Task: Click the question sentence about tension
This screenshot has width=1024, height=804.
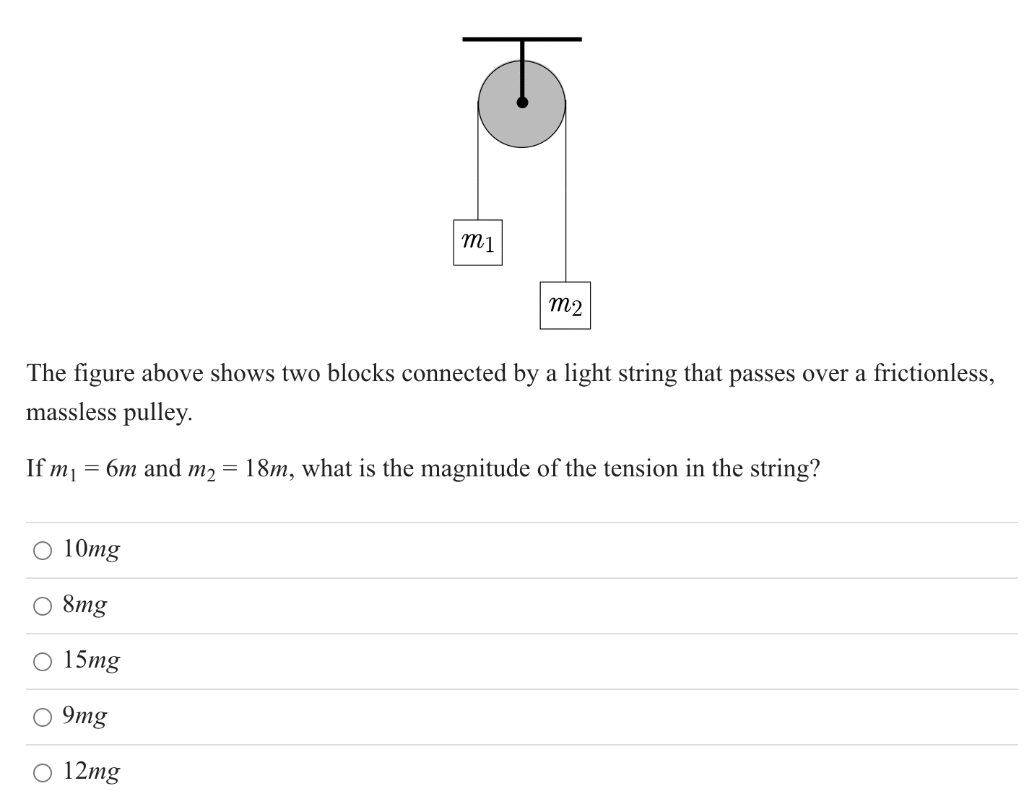Action: coord(423,469)
